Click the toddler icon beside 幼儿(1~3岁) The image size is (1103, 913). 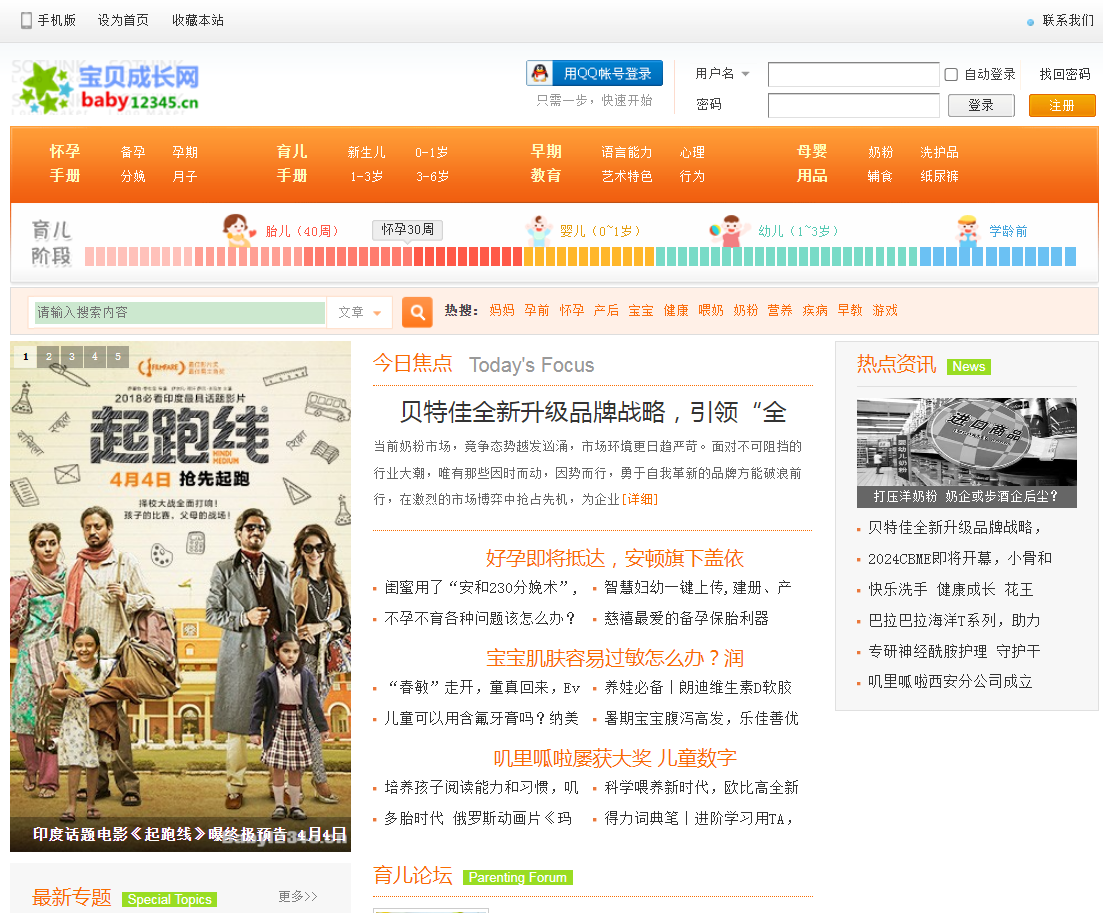pos(728,230)
